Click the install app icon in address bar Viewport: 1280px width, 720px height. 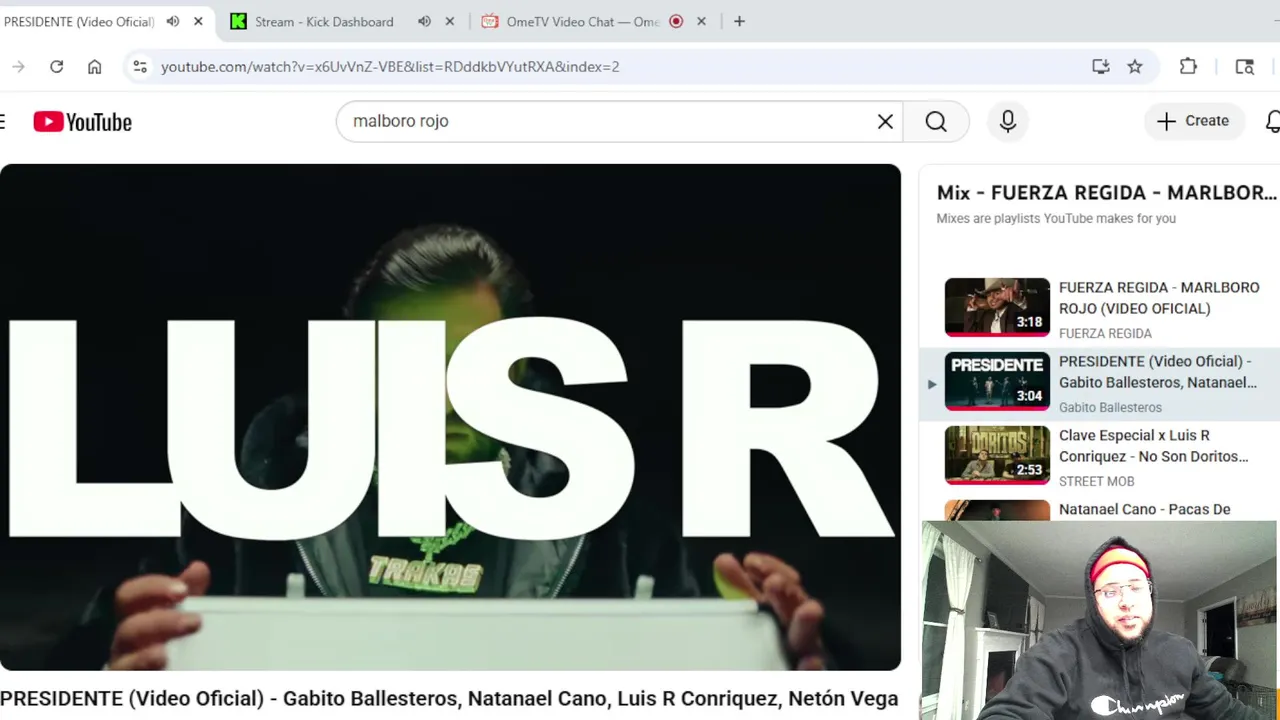(1100, 67)
